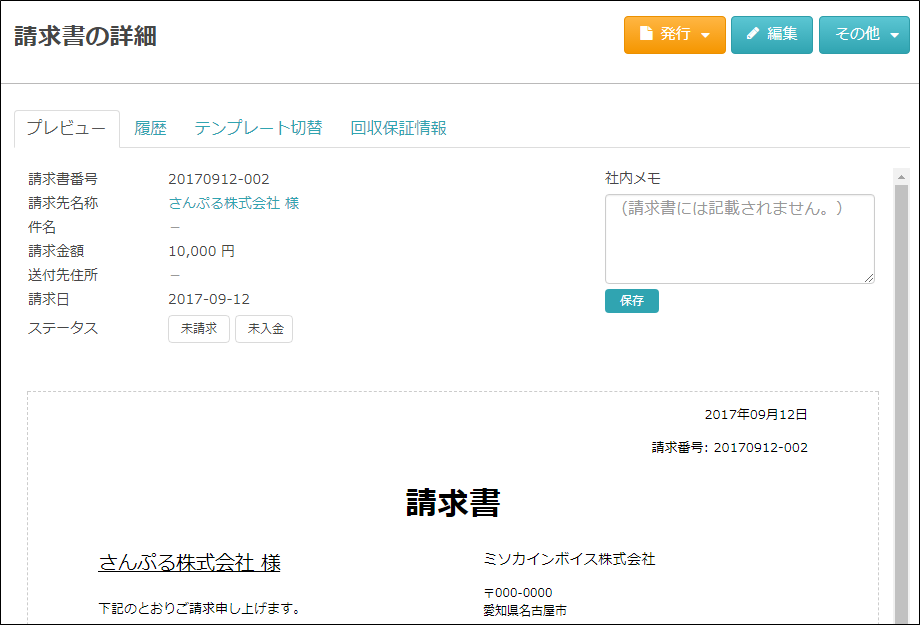Image resolution: width=920 pixels, height=625 pixels.
Task: Click the underlined recipient name in the invoice preview
Action: pos(189,562)
